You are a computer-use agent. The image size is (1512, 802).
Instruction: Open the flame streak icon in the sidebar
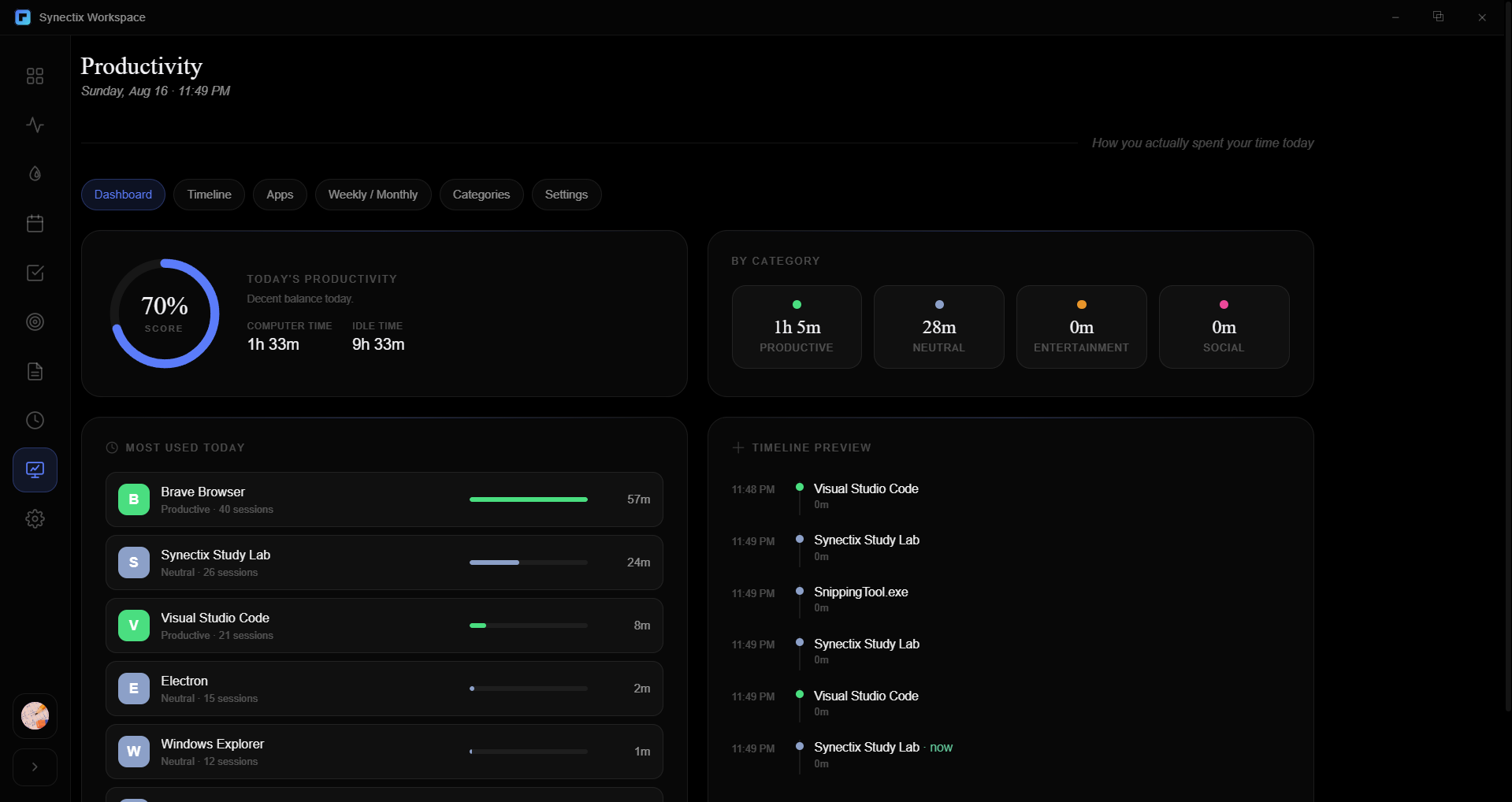point(35,174)
